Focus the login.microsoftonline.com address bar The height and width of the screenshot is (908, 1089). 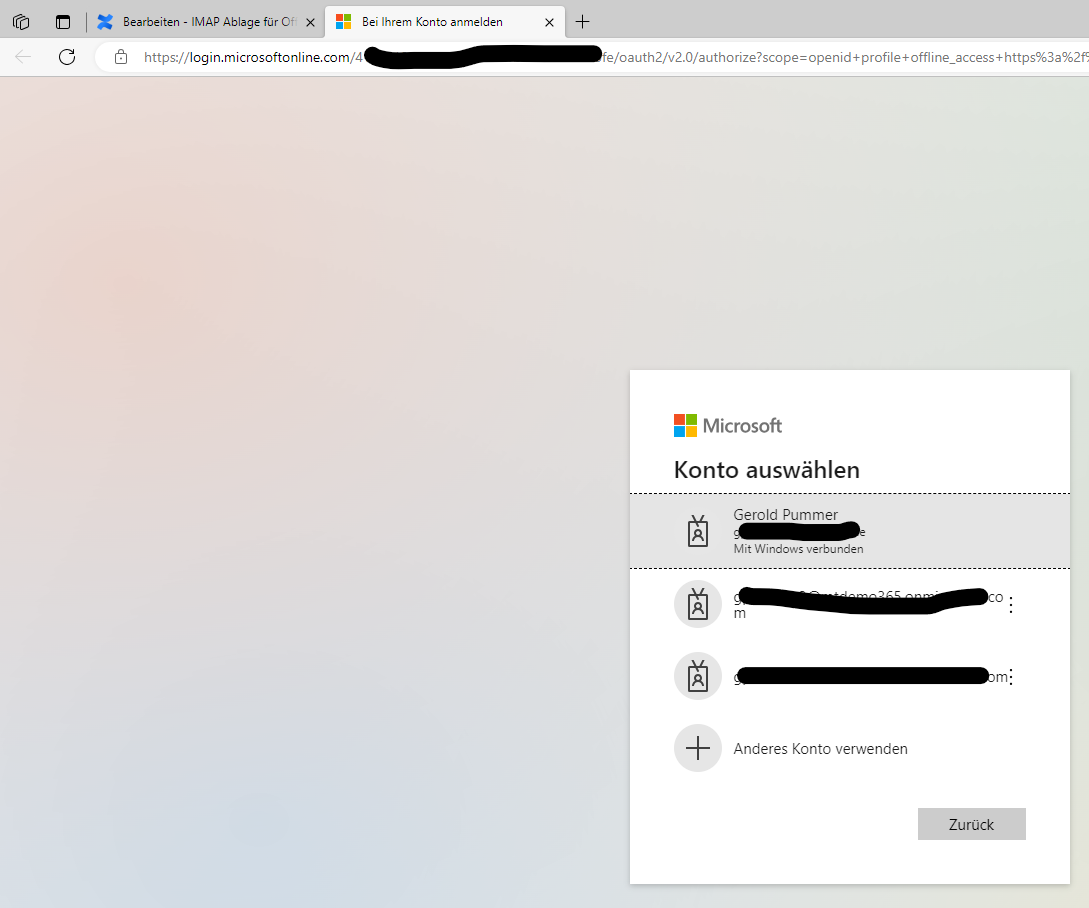[x=600, y=57]
